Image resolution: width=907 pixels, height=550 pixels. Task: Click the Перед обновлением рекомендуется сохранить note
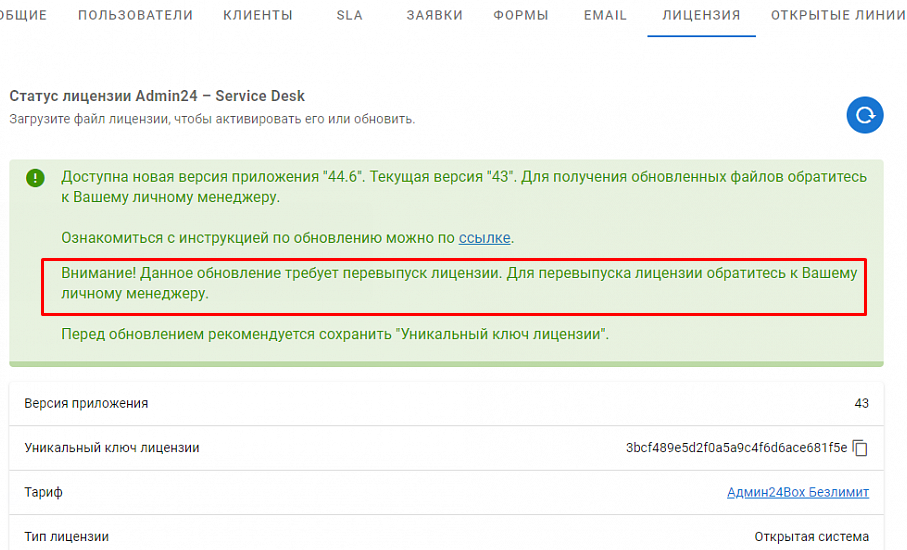click(335, 334)
